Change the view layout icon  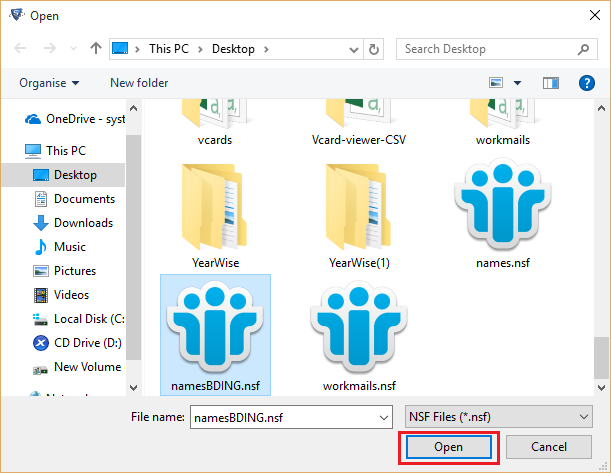[x=496, y=83]
